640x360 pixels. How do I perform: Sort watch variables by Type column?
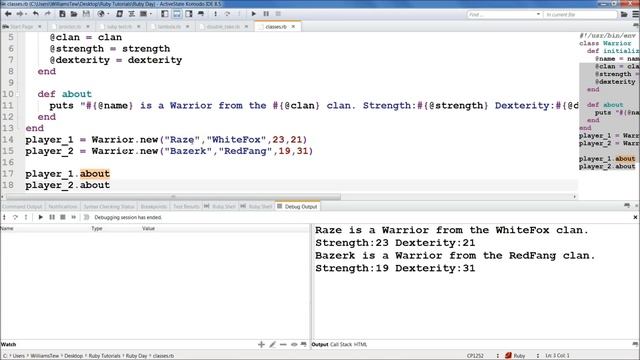point(116,229)
